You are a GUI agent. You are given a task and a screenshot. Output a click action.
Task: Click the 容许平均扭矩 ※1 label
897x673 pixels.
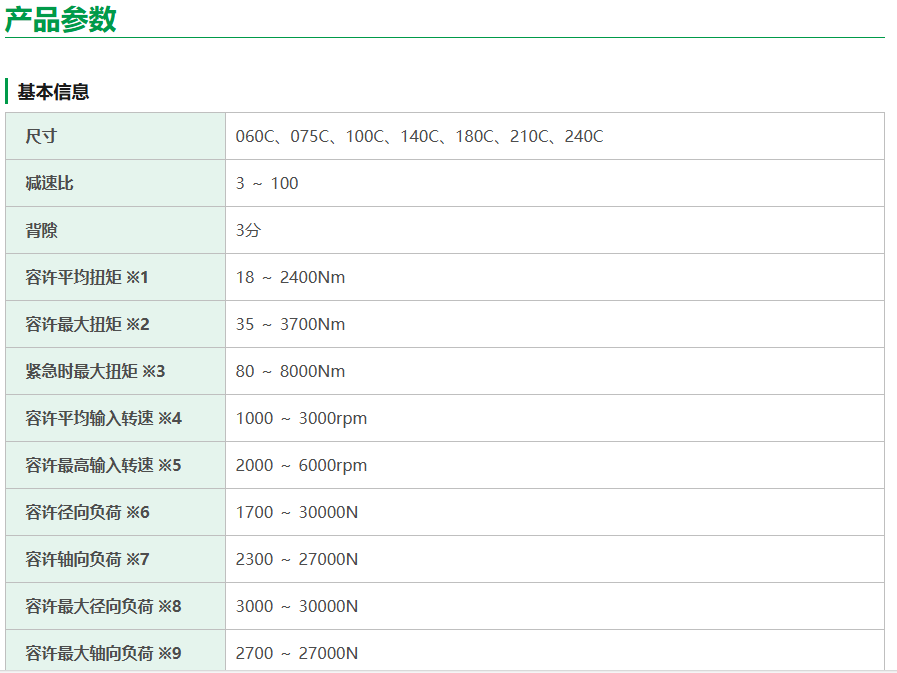tap(87, 277)
